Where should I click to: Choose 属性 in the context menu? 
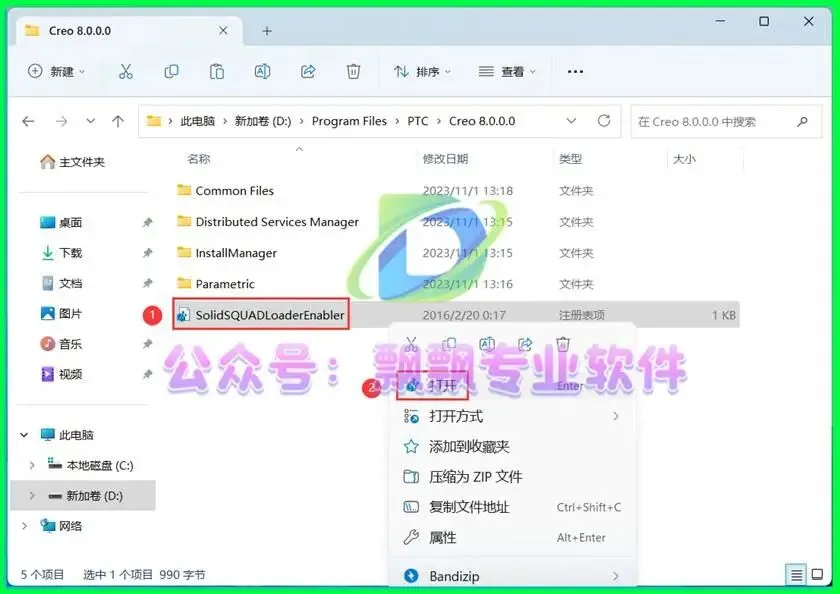click(x=514, y=537)
